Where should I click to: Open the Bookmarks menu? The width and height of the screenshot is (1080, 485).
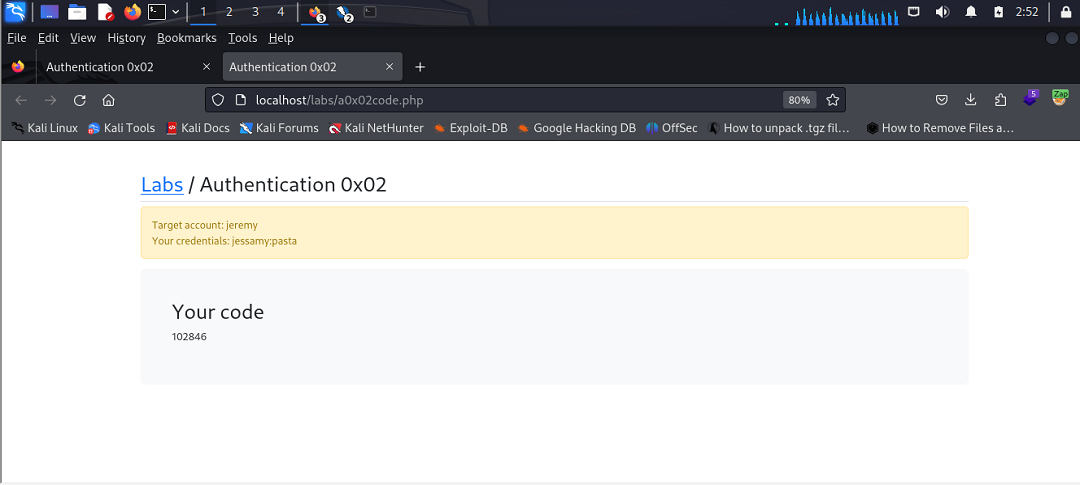187,38
